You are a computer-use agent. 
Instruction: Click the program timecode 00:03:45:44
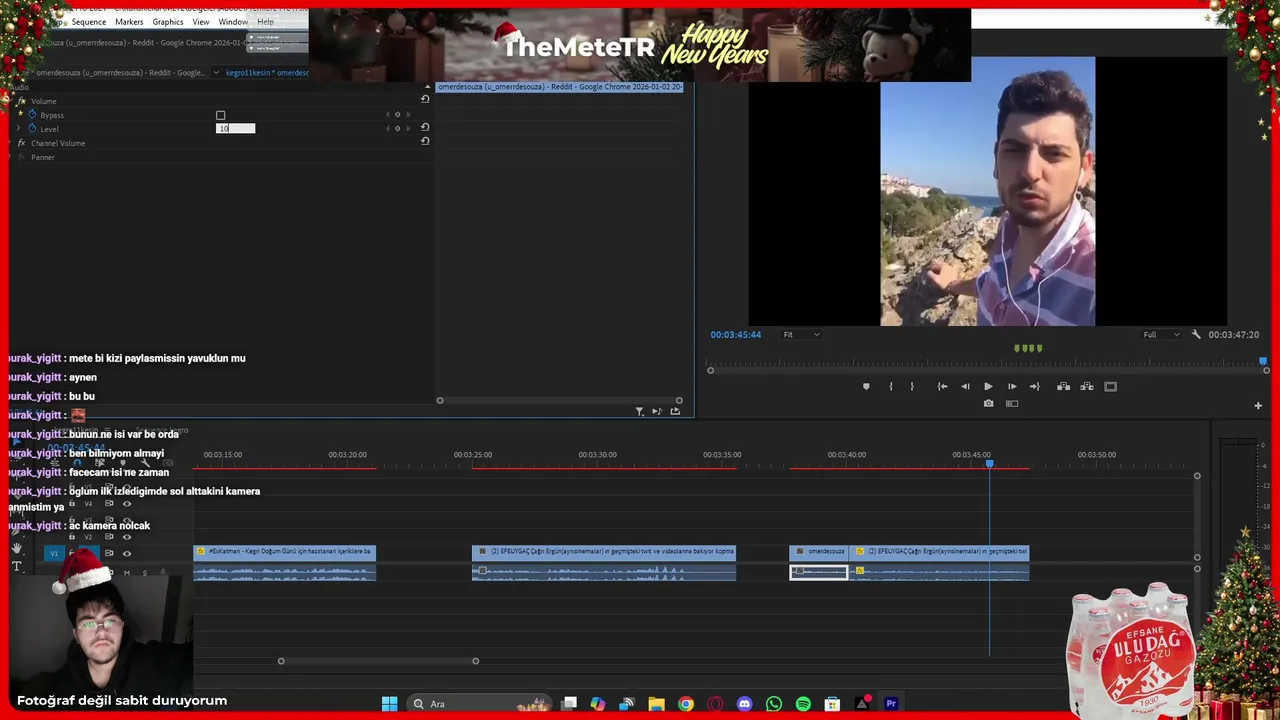[x=736, y=334]
